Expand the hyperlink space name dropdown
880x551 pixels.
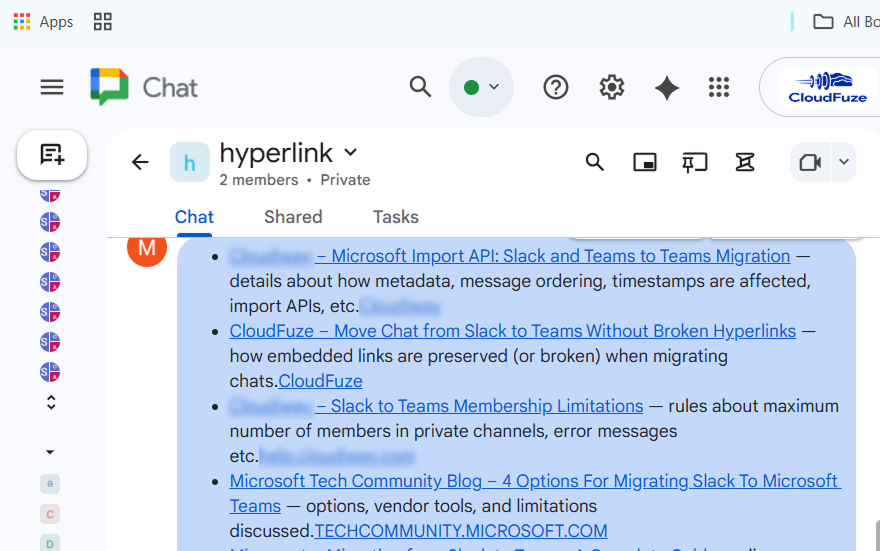click(351, 152)
